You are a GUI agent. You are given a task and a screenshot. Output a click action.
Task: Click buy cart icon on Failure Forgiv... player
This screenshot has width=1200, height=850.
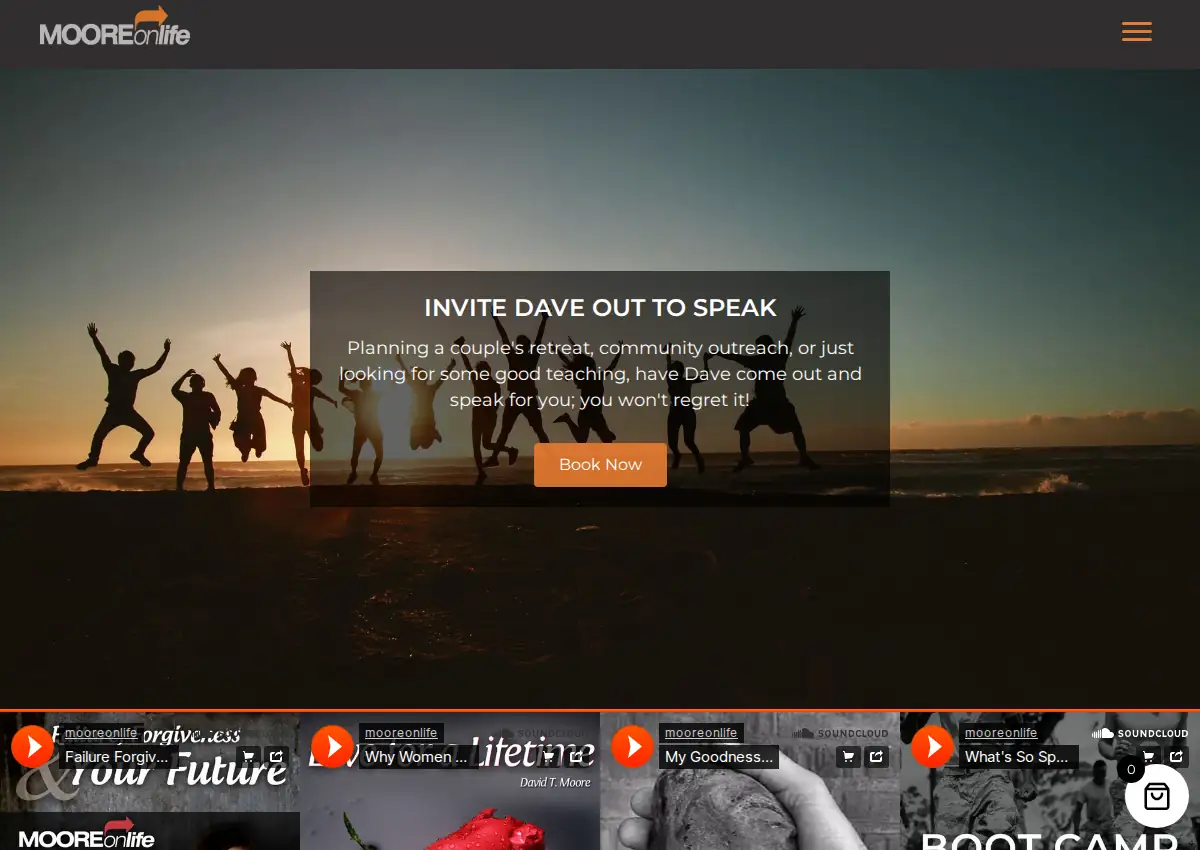248,757
